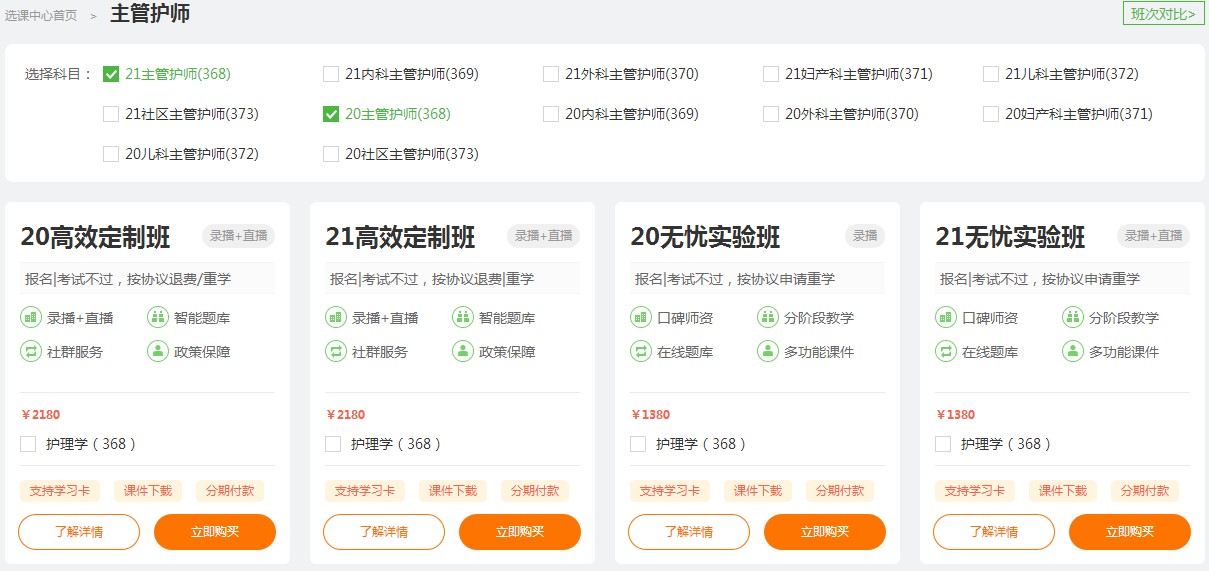Image resolution: width=1209 pixels, height=571 pixels.
Task: Click the 智能题库 icon in 20高效定制班 card
Action: point(158,318)
